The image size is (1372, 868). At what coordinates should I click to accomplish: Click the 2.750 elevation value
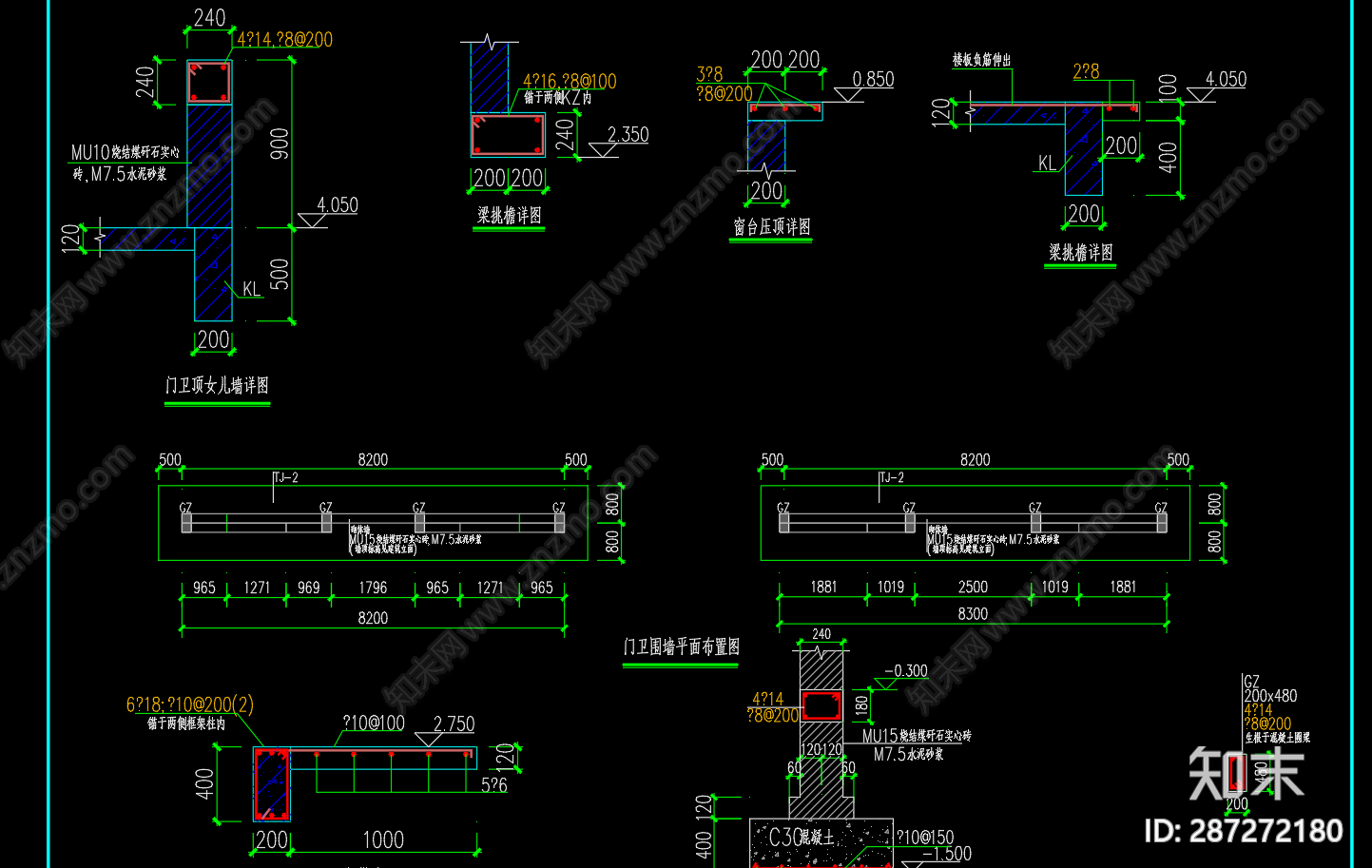point(454,724)
